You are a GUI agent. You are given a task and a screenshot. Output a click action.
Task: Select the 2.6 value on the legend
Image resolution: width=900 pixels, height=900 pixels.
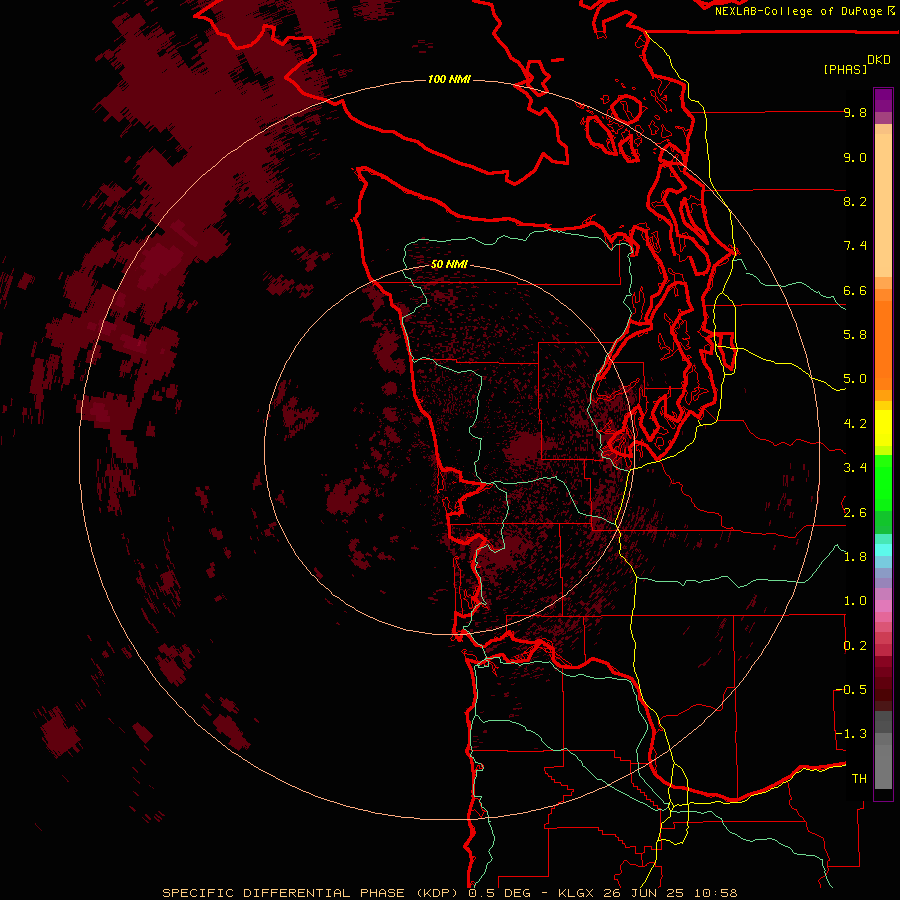[855, 513]
